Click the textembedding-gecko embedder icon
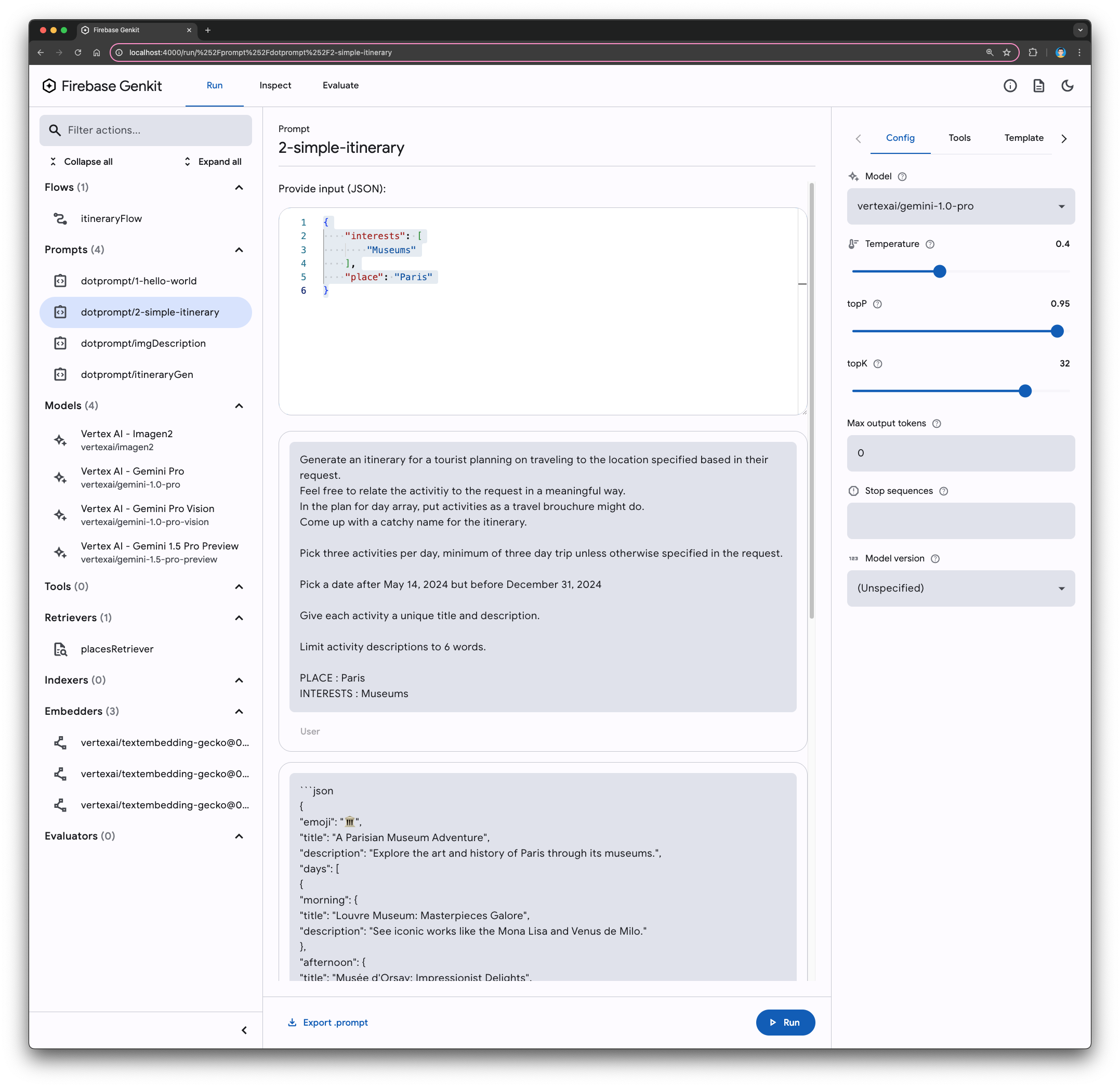This screenshot has width=1120, height=1087. pos(62,743)
